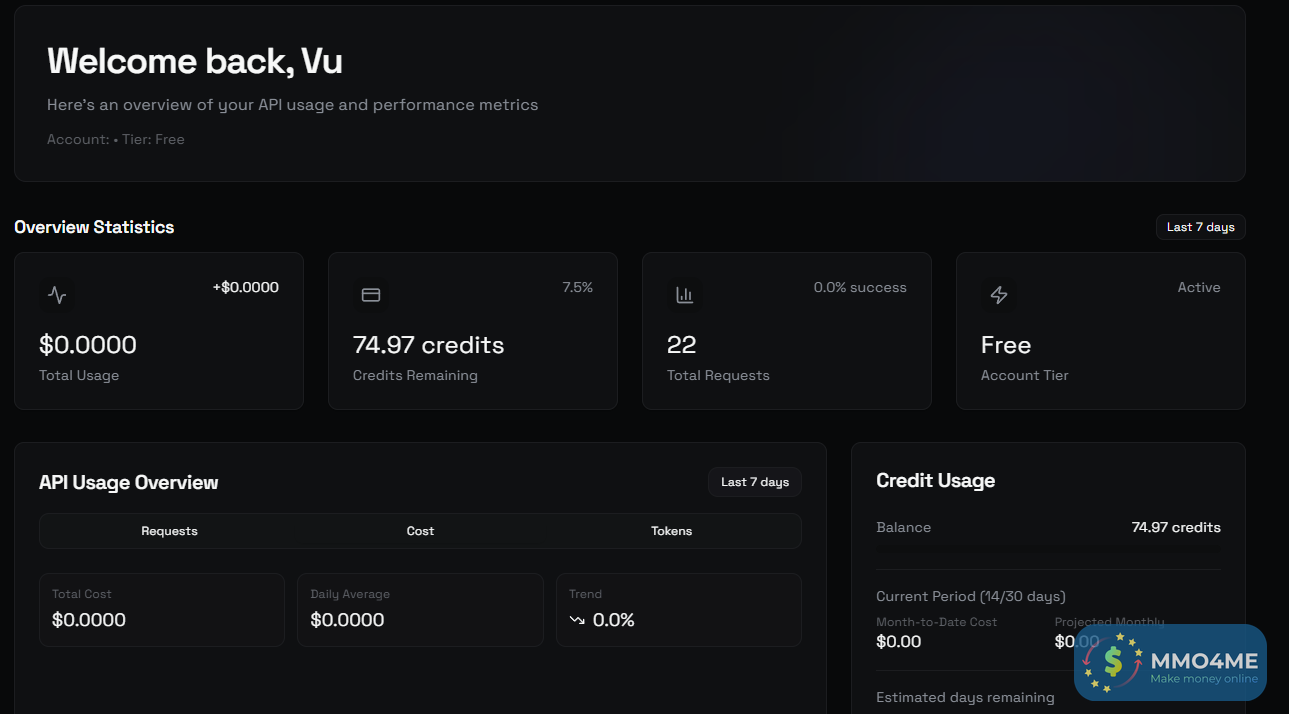
Task: Open the Last 7 days selector in API Usage Overview
Action: point(755,482)
